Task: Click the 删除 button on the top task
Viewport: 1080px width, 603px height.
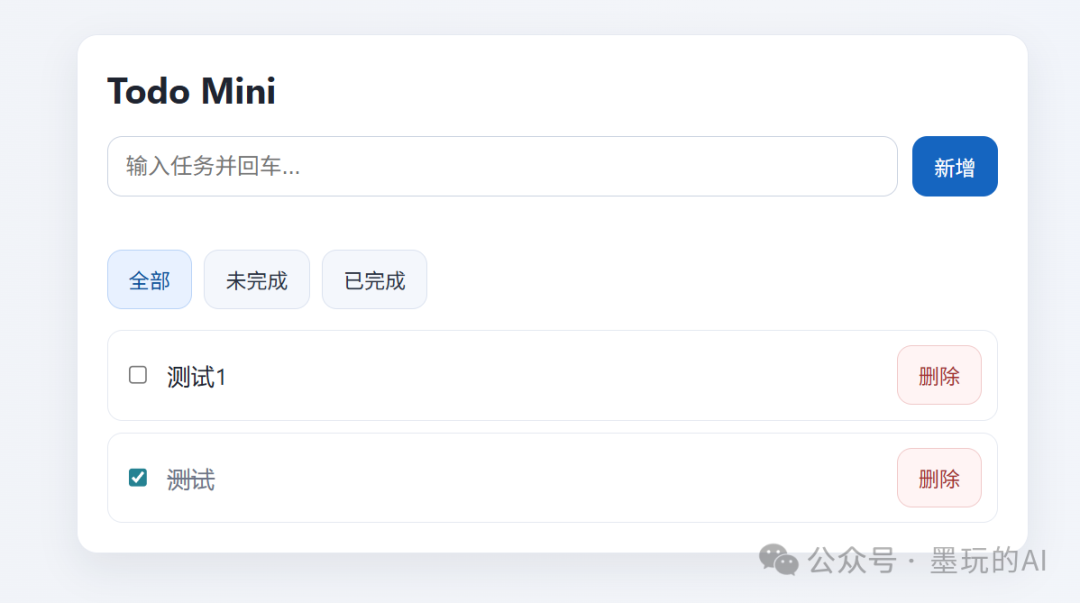Action: 938,374
